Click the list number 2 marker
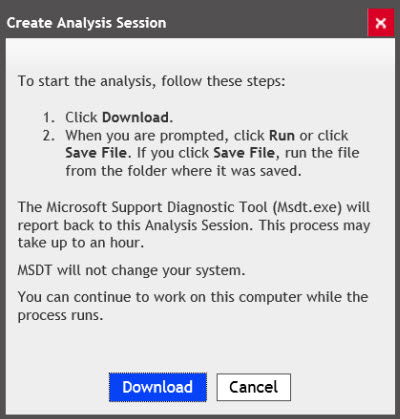Screen dimensions: 400x419 click(49, 136)
